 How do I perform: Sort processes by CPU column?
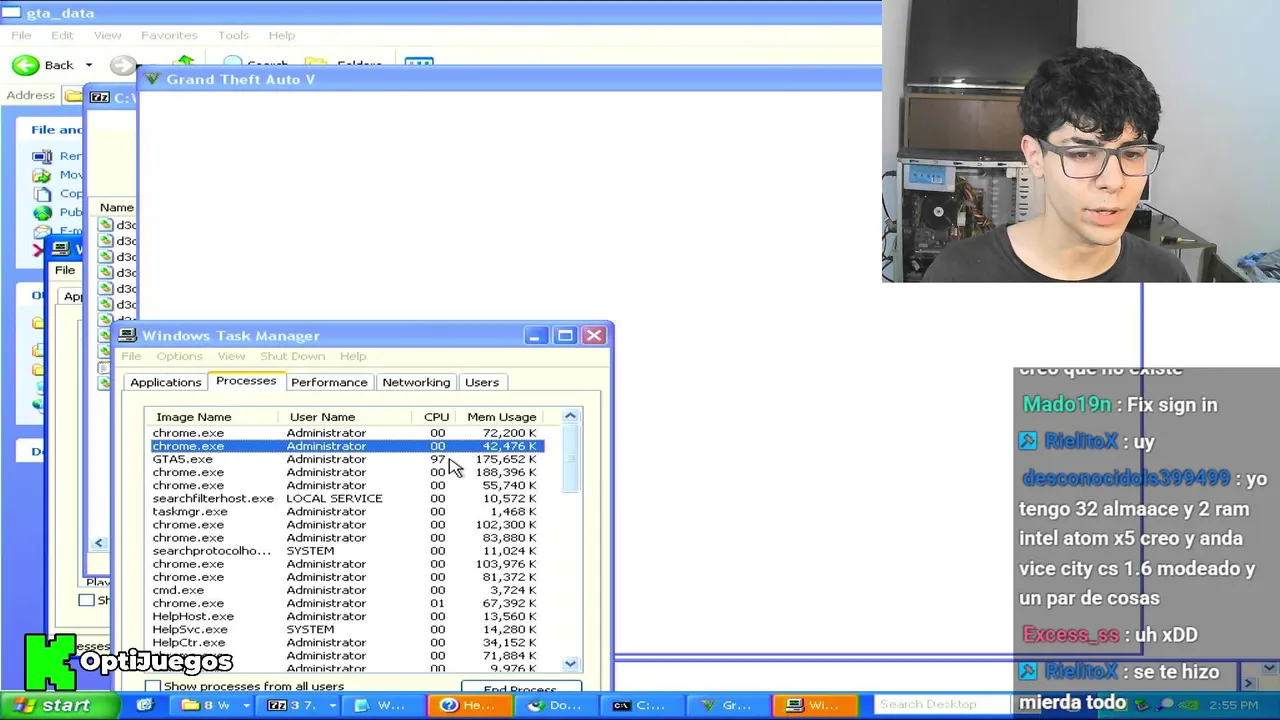pyautogui.click(x=436, y=417)
